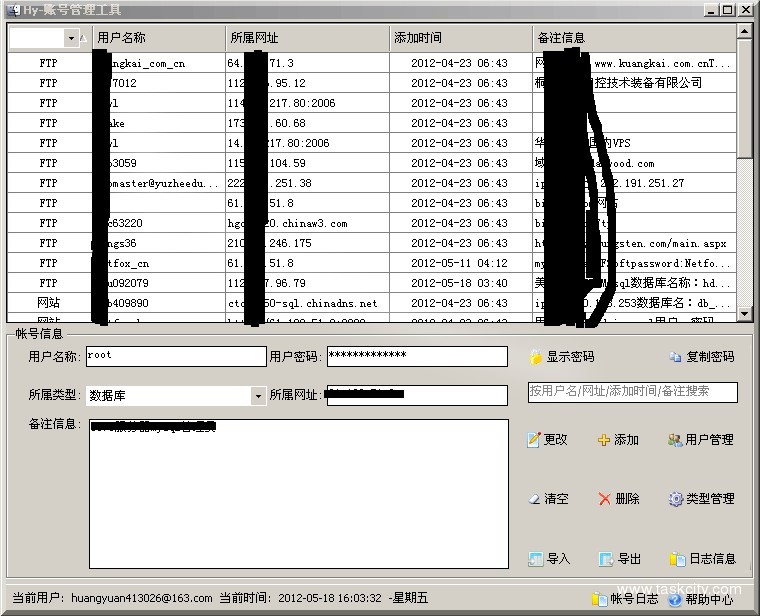Image resolution: width=760 pixels, height=616 pixels.
Task: Open 类型管理 (type management) gear icon
Action: point(676,499)
